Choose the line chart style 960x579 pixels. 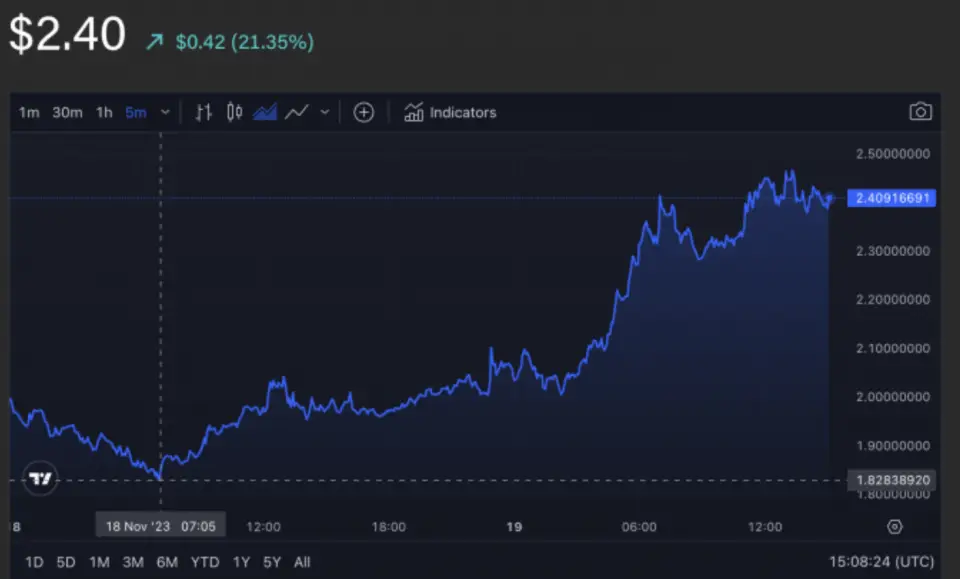click(296, 112)
